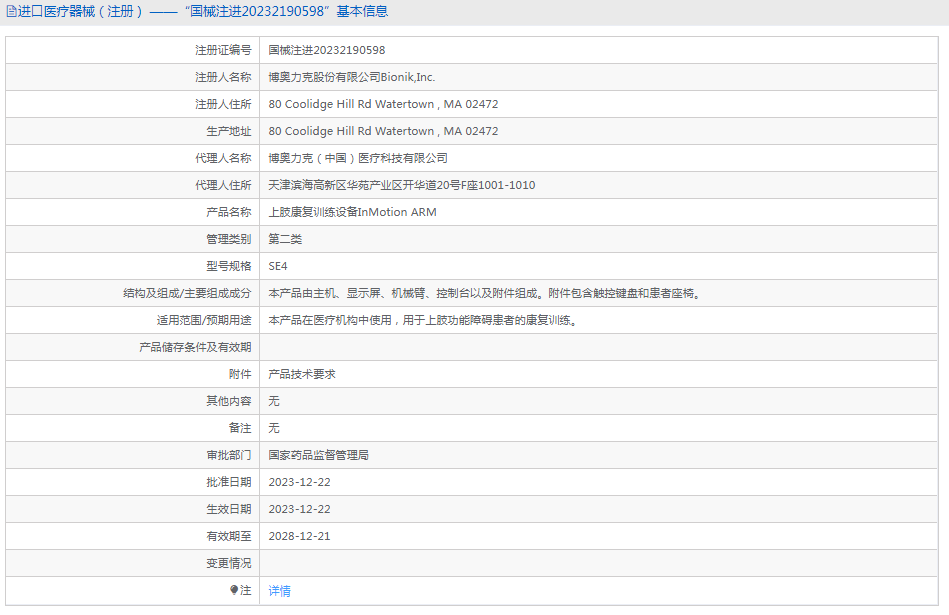The width and height of the screenshot is (949, 615).
Task: Click the 备注 label
Action: pyautogui.click(x=240, y=429)
